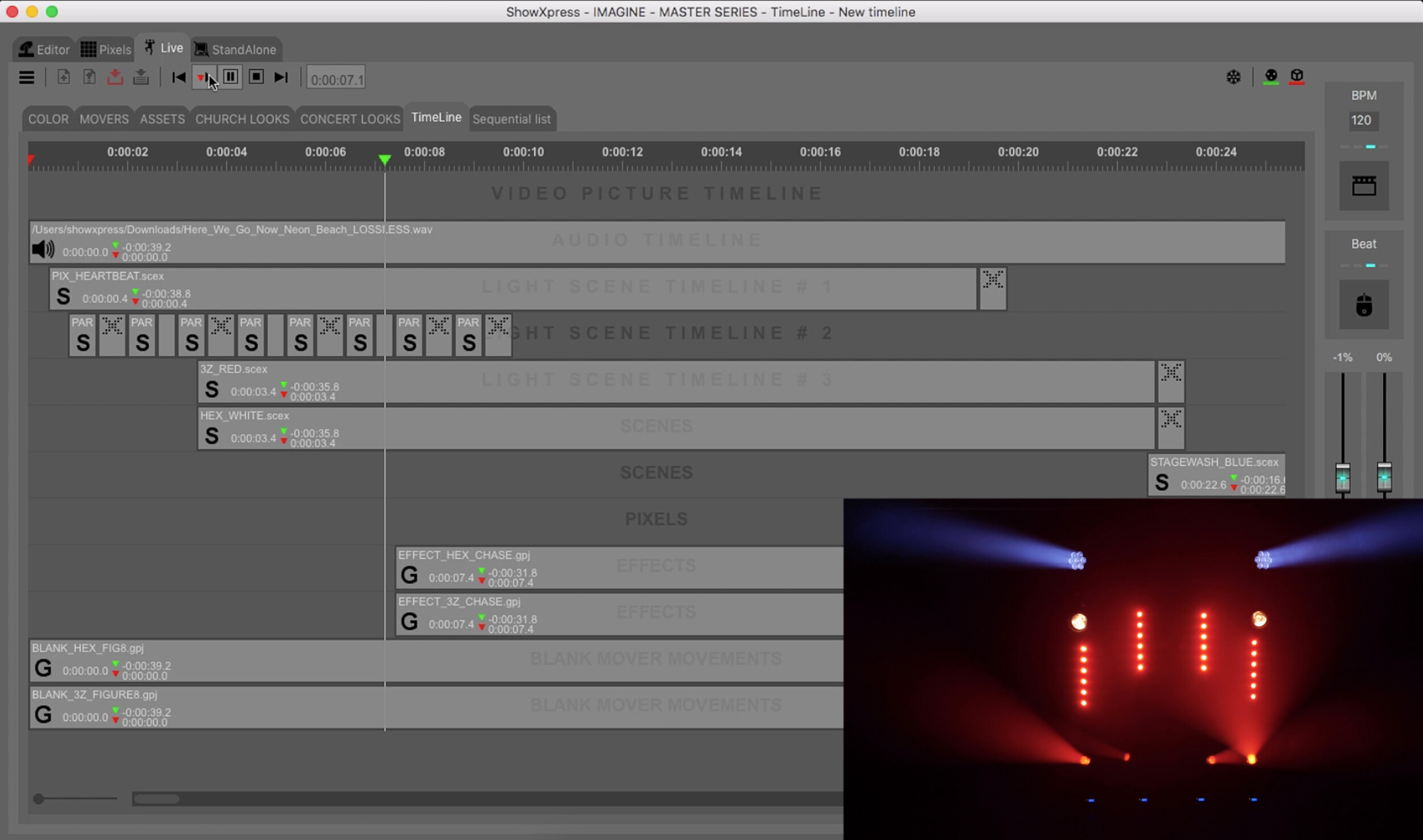Click the fade block after last PAR block

coord(498,336)
